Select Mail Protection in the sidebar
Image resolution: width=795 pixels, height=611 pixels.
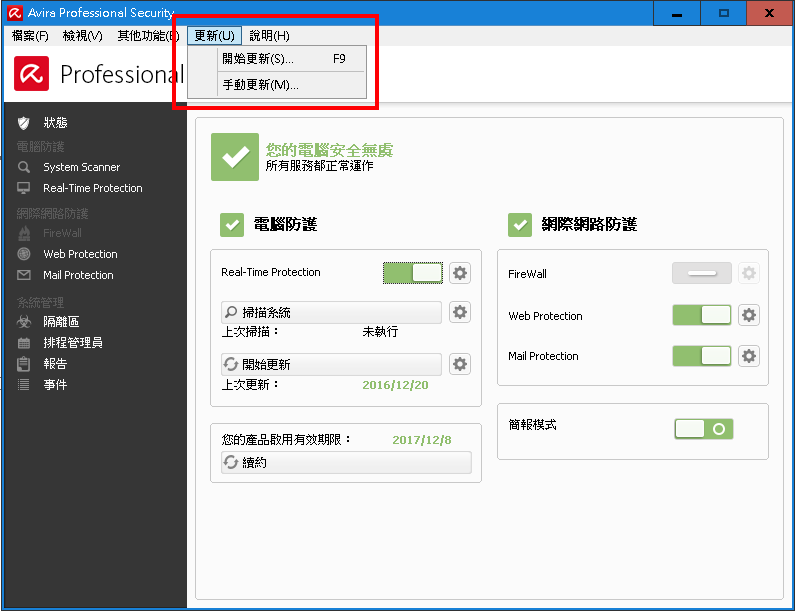tap(78, 275)
